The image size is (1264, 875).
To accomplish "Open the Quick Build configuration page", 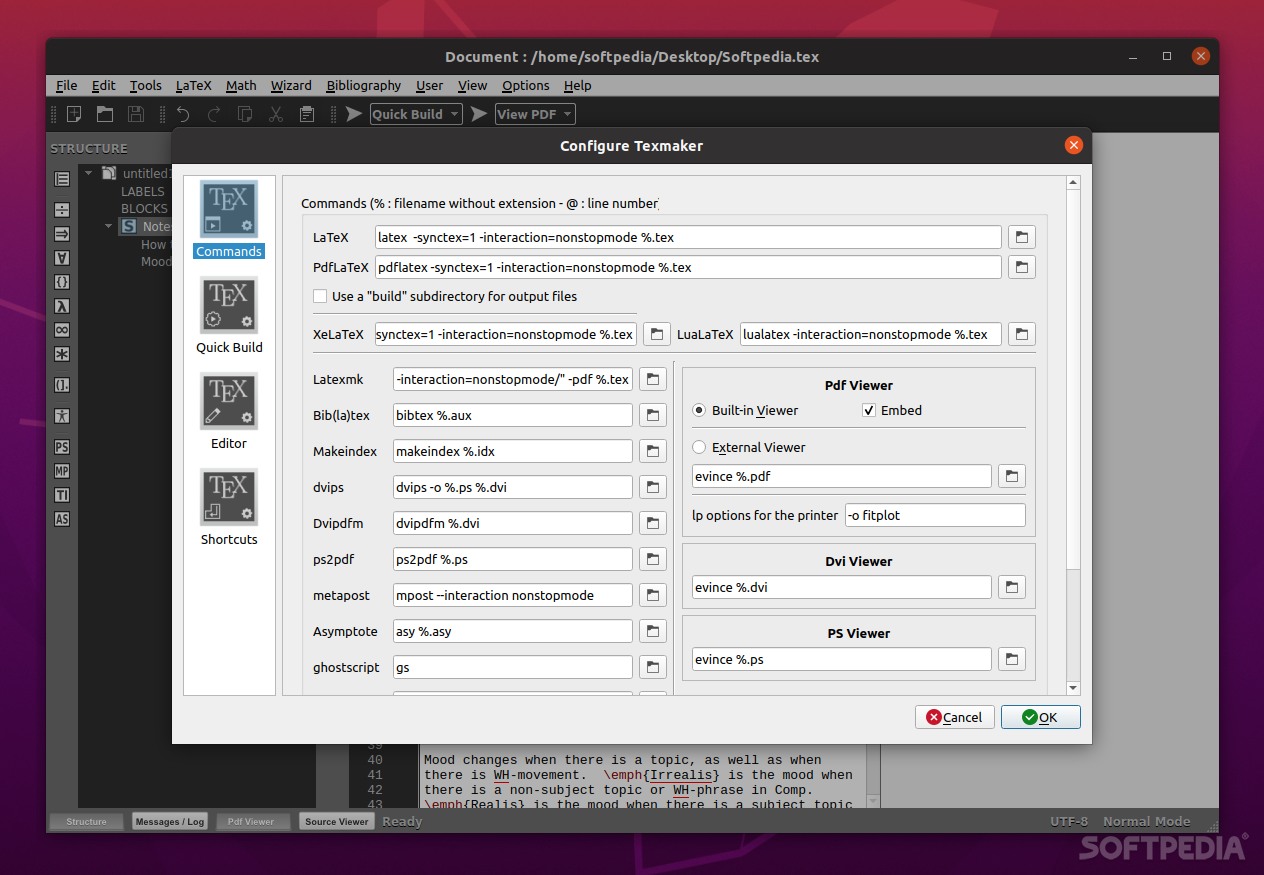I will (229, 316).
